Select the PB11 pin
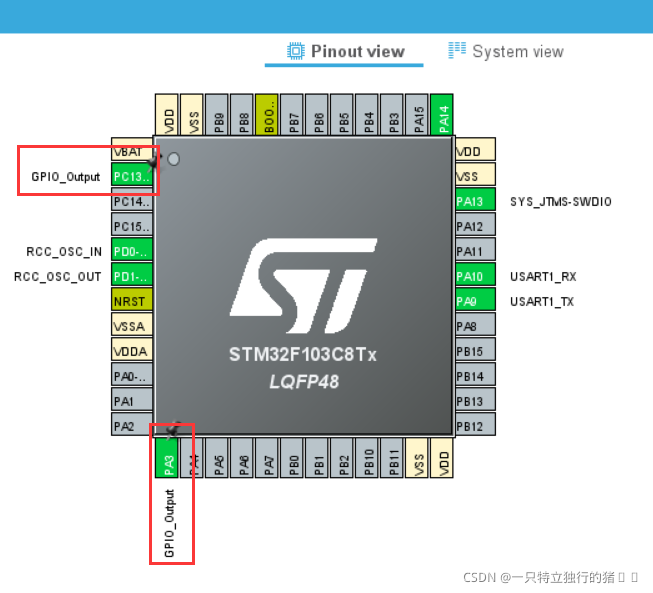The height and width of the screenshot is (593, 653). click(391, 458)
